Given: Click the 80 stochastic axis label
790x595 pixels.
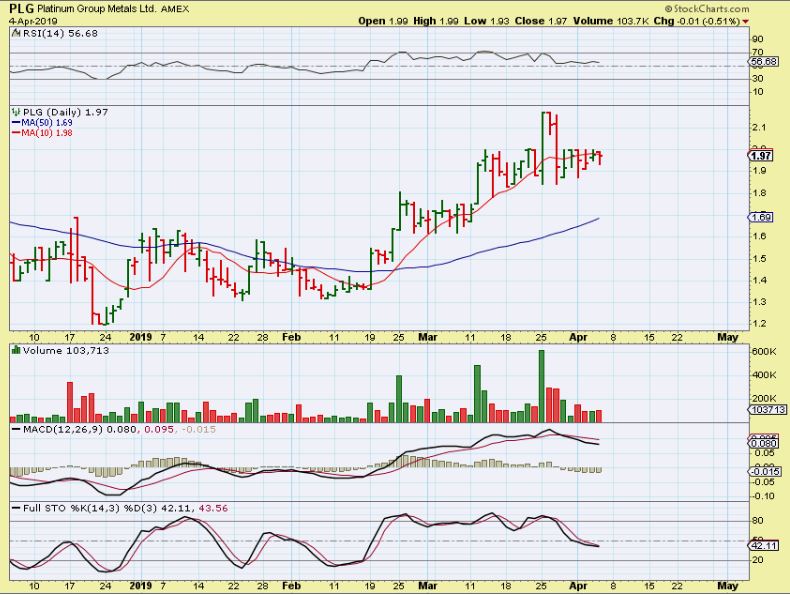Looking at the screenshot, I should (x=757, y=521).
